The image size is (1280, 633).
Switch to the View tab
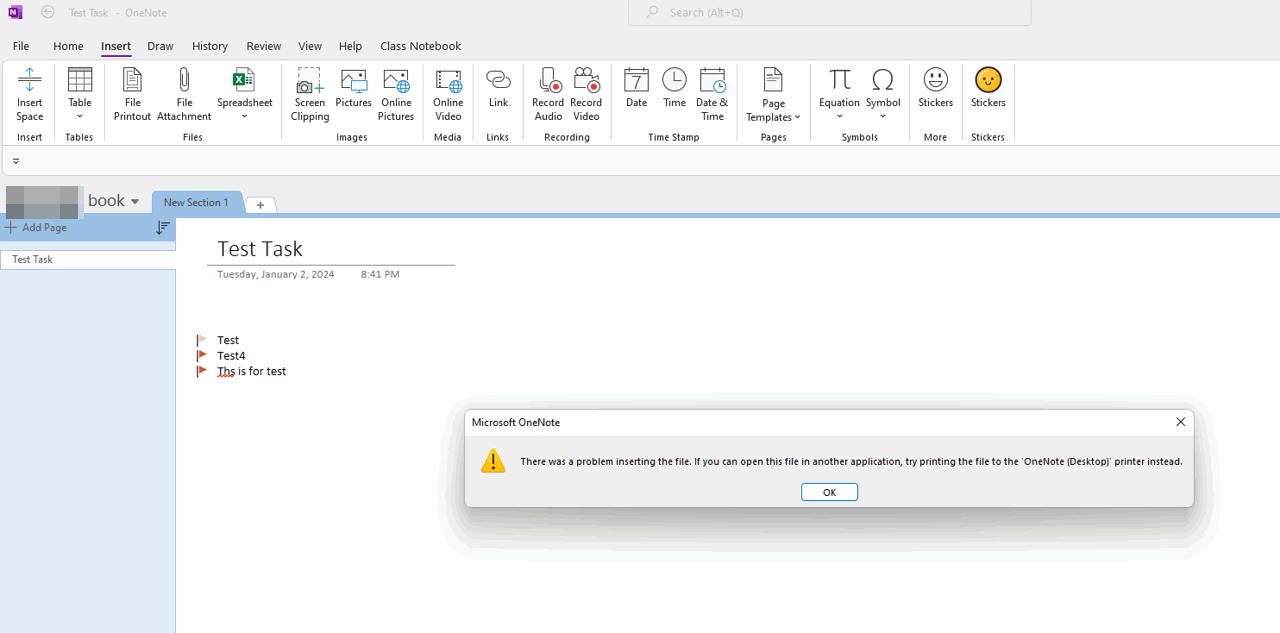[x=310, y=46]
